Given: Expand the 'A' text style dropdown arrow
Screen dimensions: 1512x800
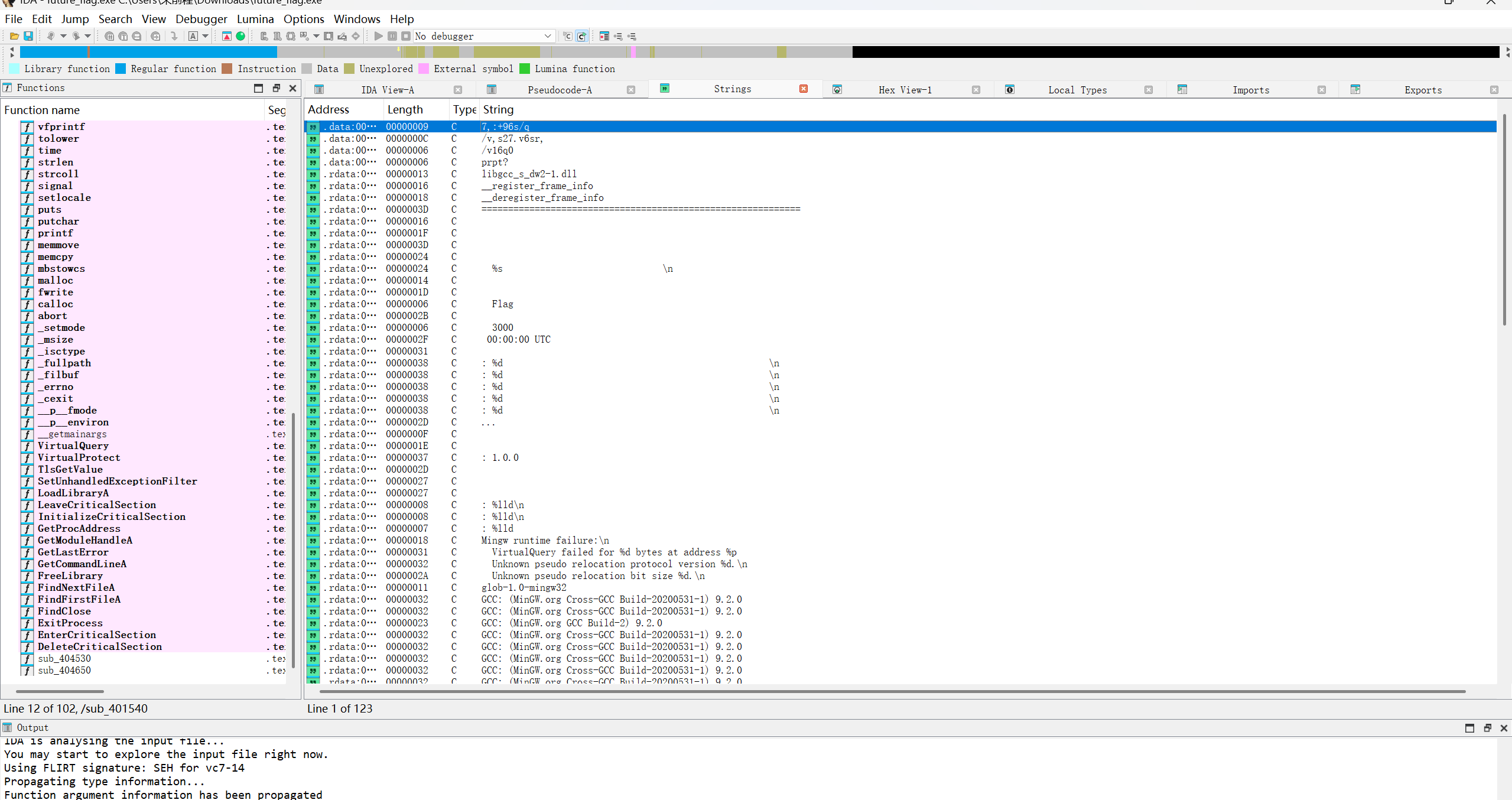Looking at the screenshot, I should 206,36.
